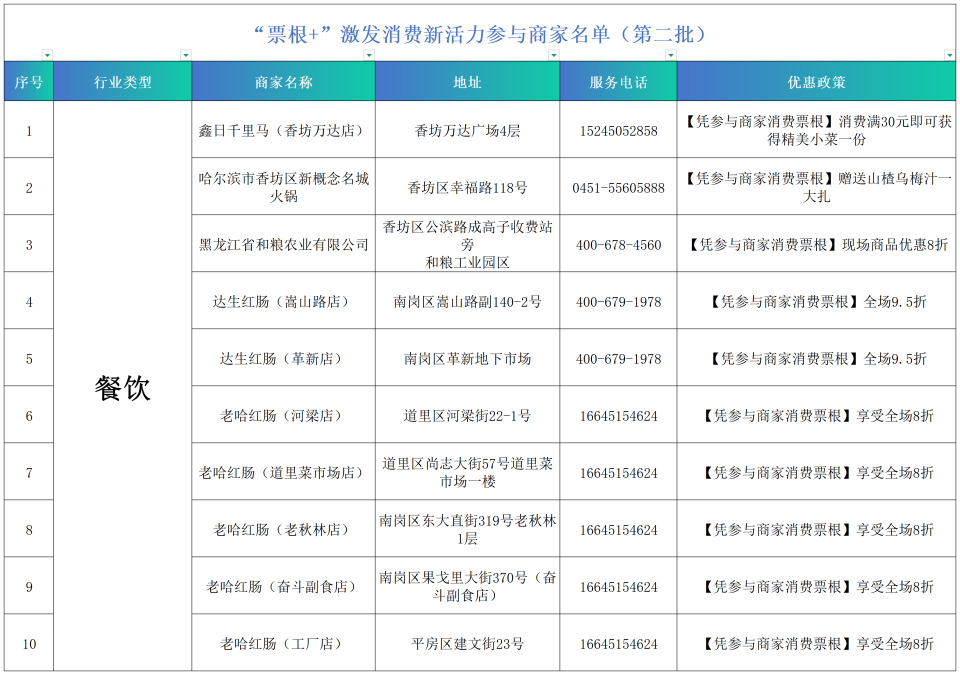Select the 享受全场8折 policy for 工厂店
The width and height of the screenshot is (960, 675).
click(x=816, y=643)
